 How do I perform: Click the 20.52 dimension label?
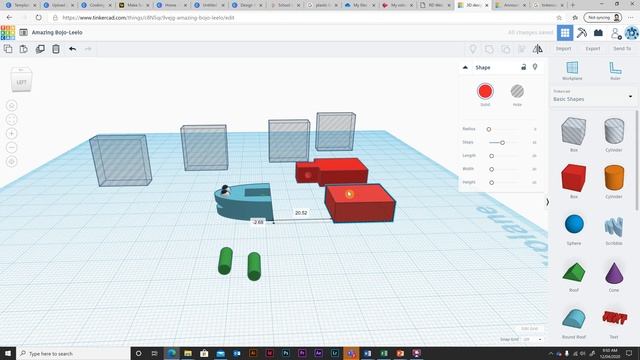pos(301,213)
